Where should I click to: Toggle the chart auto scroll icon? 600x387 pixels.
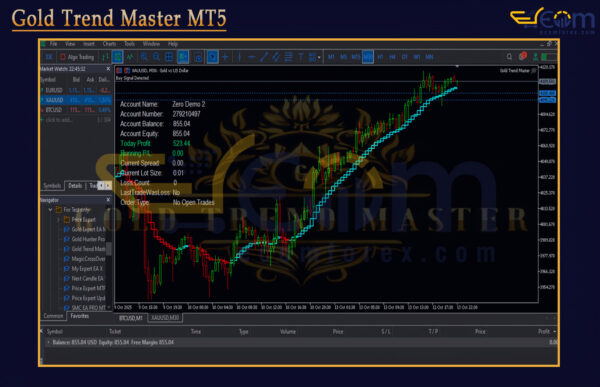tap(183, 57)
